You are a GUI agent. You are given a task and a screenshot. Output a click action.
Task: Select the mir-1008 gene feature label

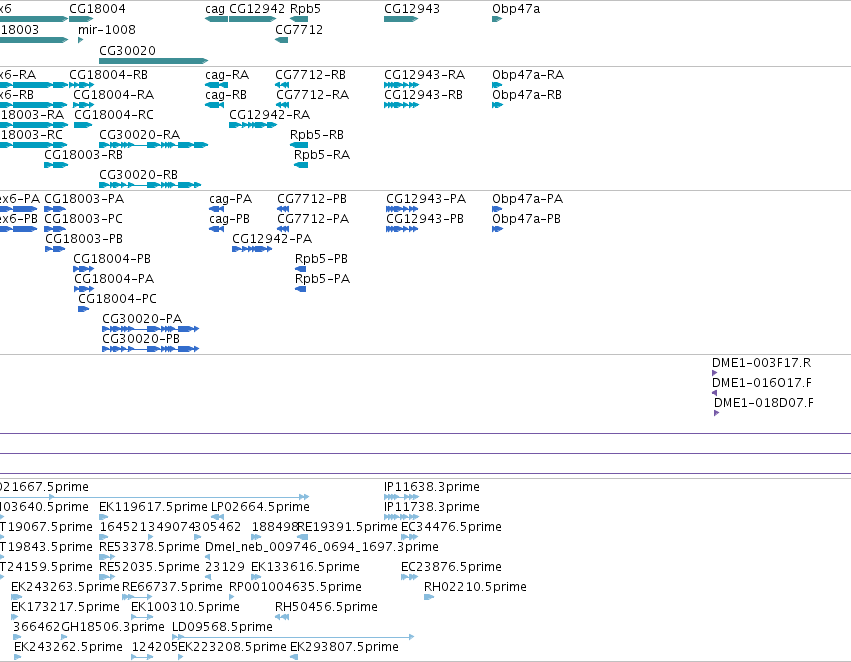106,30
